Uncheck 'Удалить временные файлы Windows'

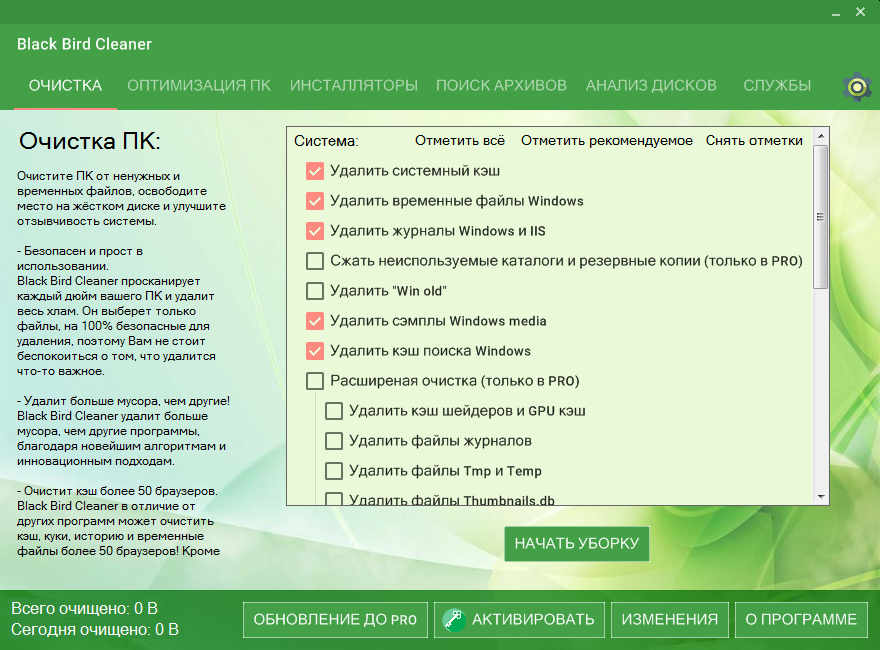click(315, 201)
